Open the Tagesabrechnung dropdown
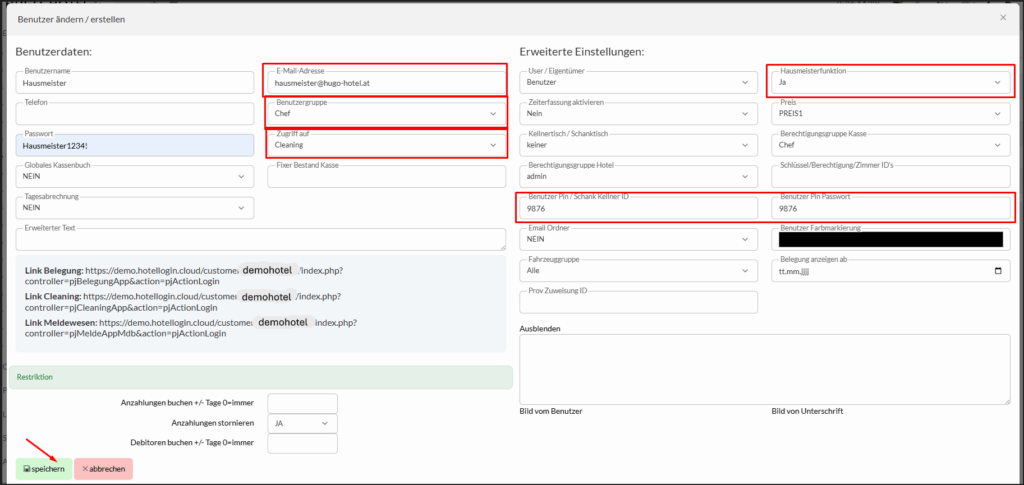The image size is (1024, 485). [x=134, y=208]
